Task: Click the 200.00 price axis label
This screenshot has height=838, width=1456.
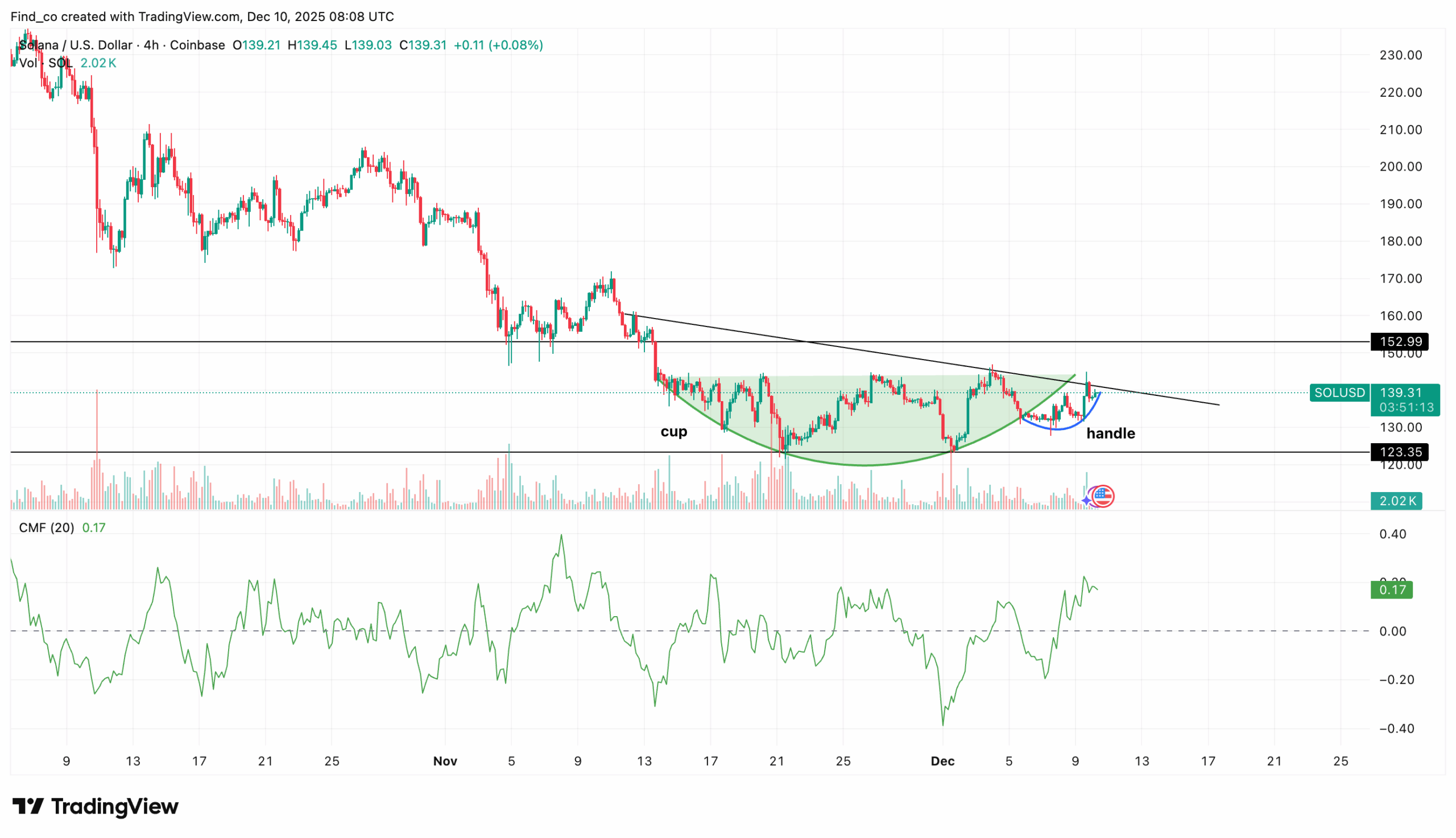Action: click(1401, 167)
